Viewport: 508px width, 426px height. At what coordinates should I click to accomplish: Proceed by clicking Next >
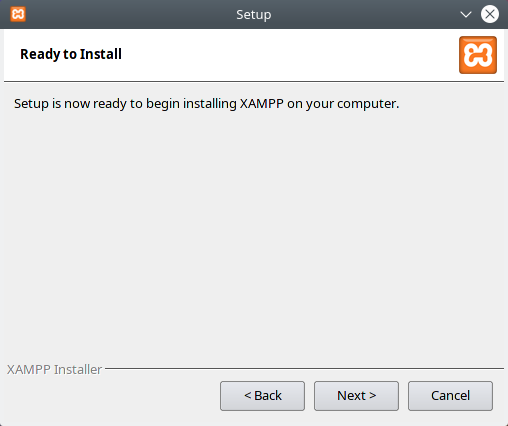pyautogui.click(x=356, y=396)
